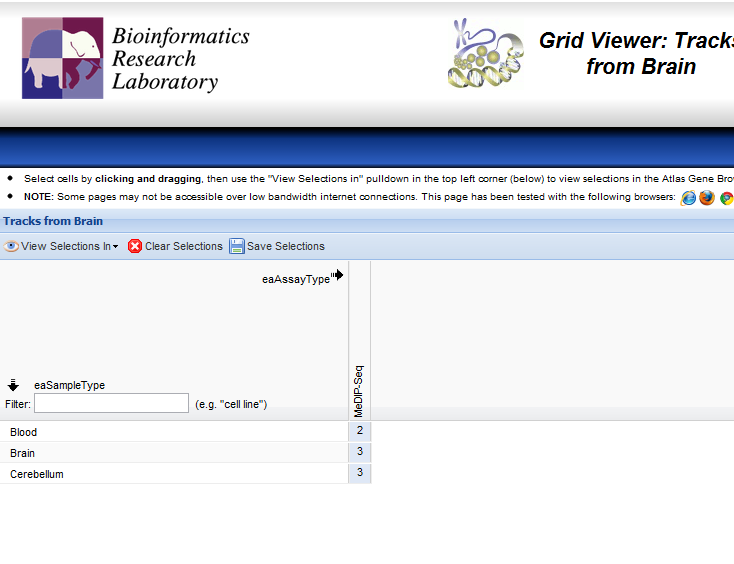Select the Cerebellum sample type row
This screenshot has width=734, height=564.
[x=37, y=474]
